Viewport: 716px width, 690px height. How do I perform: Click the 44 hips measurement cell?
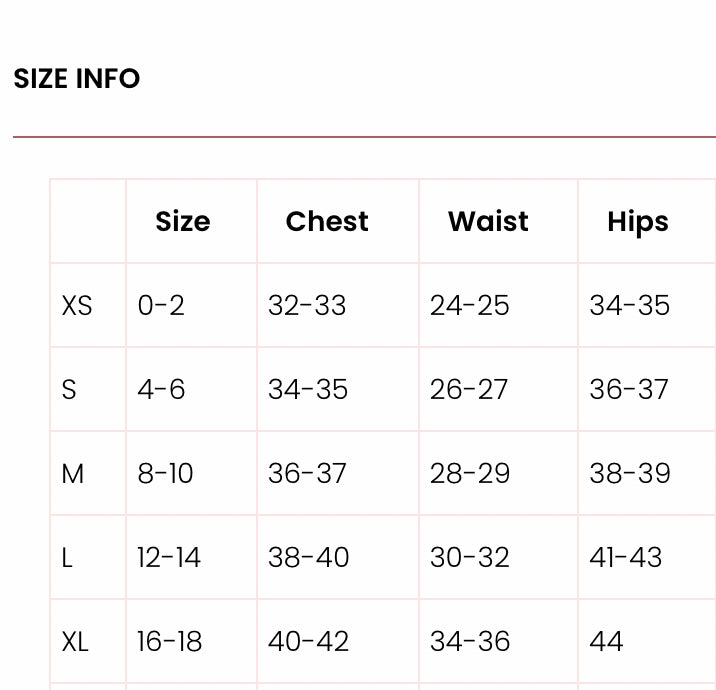point(607,641)
